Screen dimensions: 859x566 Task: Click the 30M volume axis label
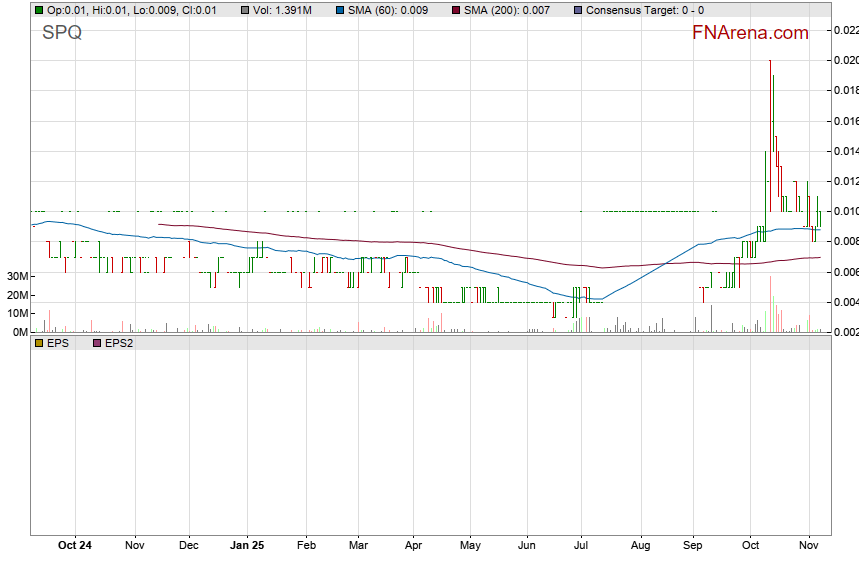[x=15, y=276]
